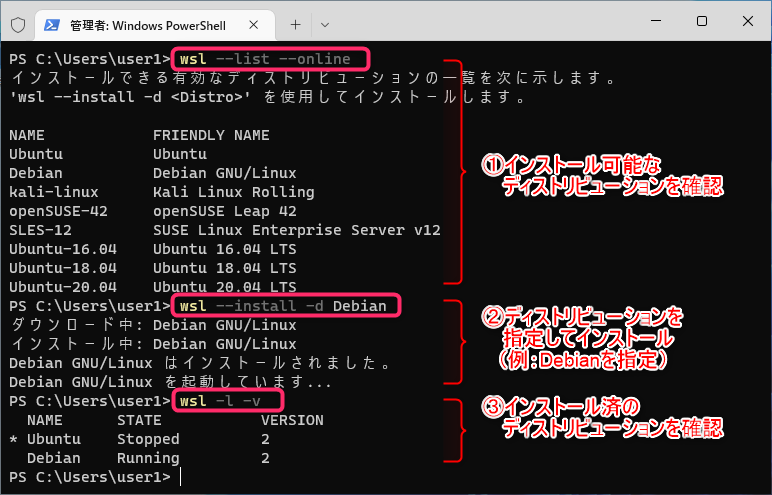The image size is (772, 495).
Task: Close the Windows PowerShell tab
Action: 254,25
